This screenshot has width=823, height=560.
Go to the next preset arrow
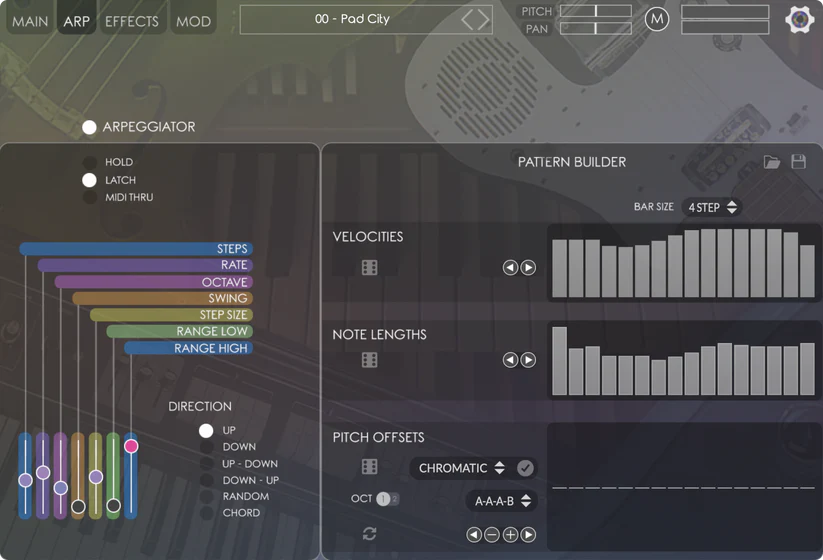[483, 19]
